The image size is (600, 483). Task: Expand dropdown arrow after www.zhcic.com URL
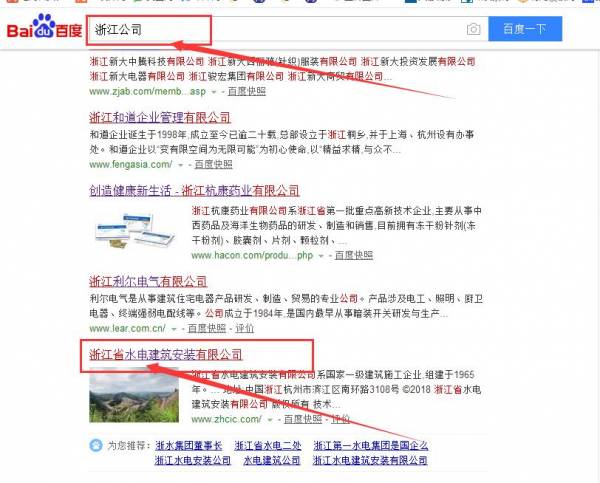(x=270, y=420)
